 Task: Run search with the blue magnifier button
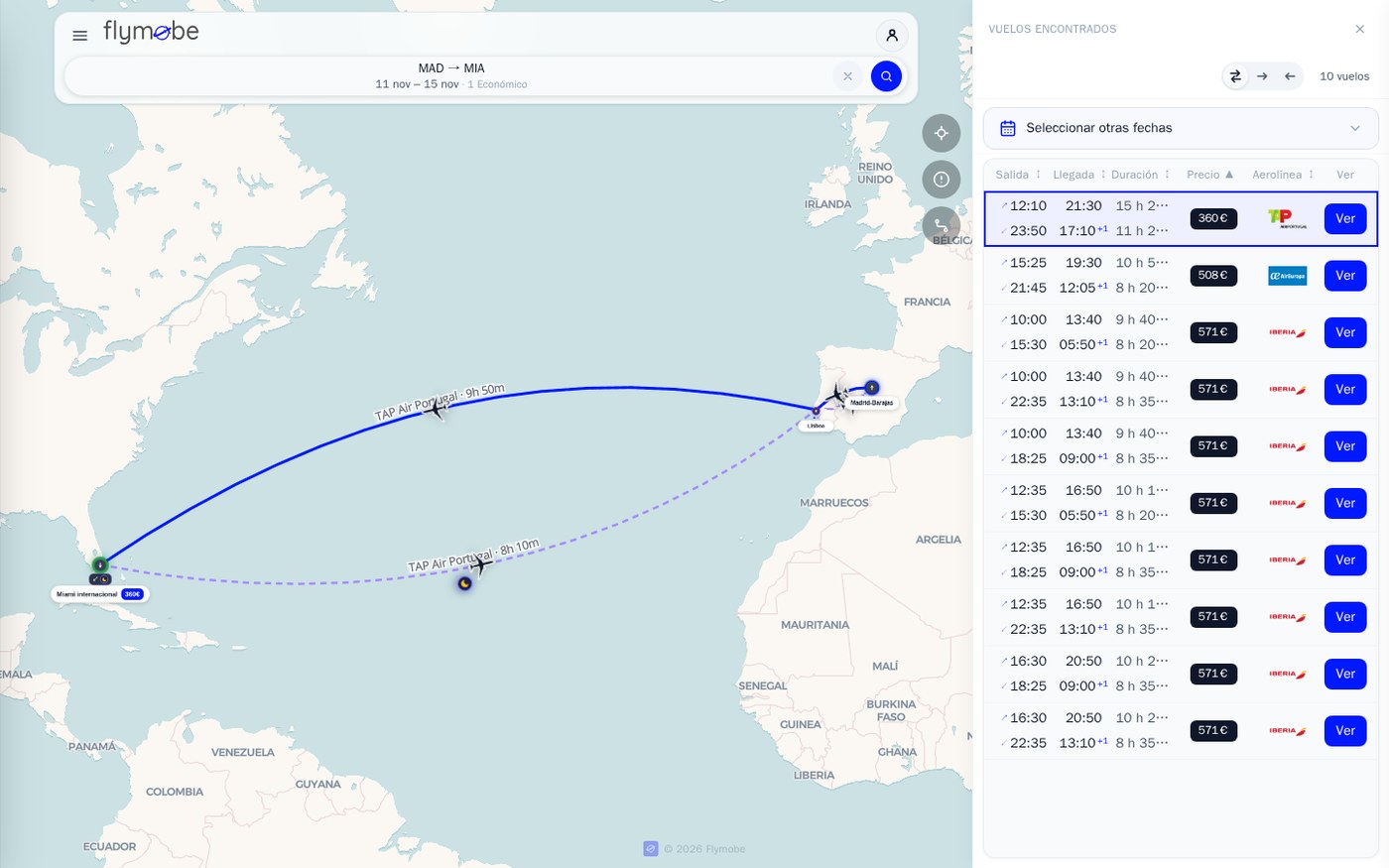click(886, 76)
